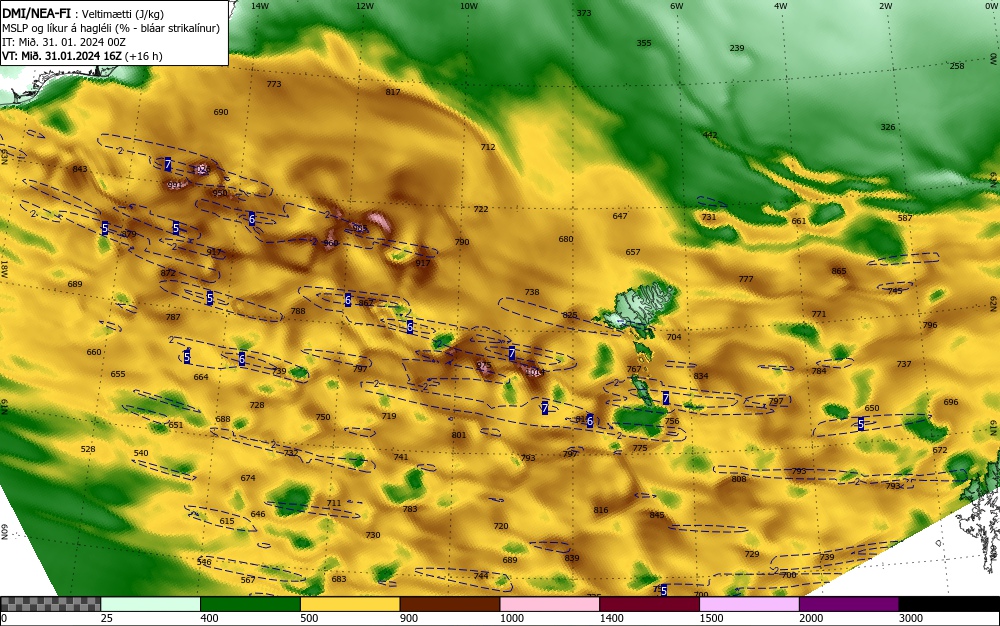The image size is (1000, 626).
Task: Click the '12W' longitude label
Action: tap(364, 6)
